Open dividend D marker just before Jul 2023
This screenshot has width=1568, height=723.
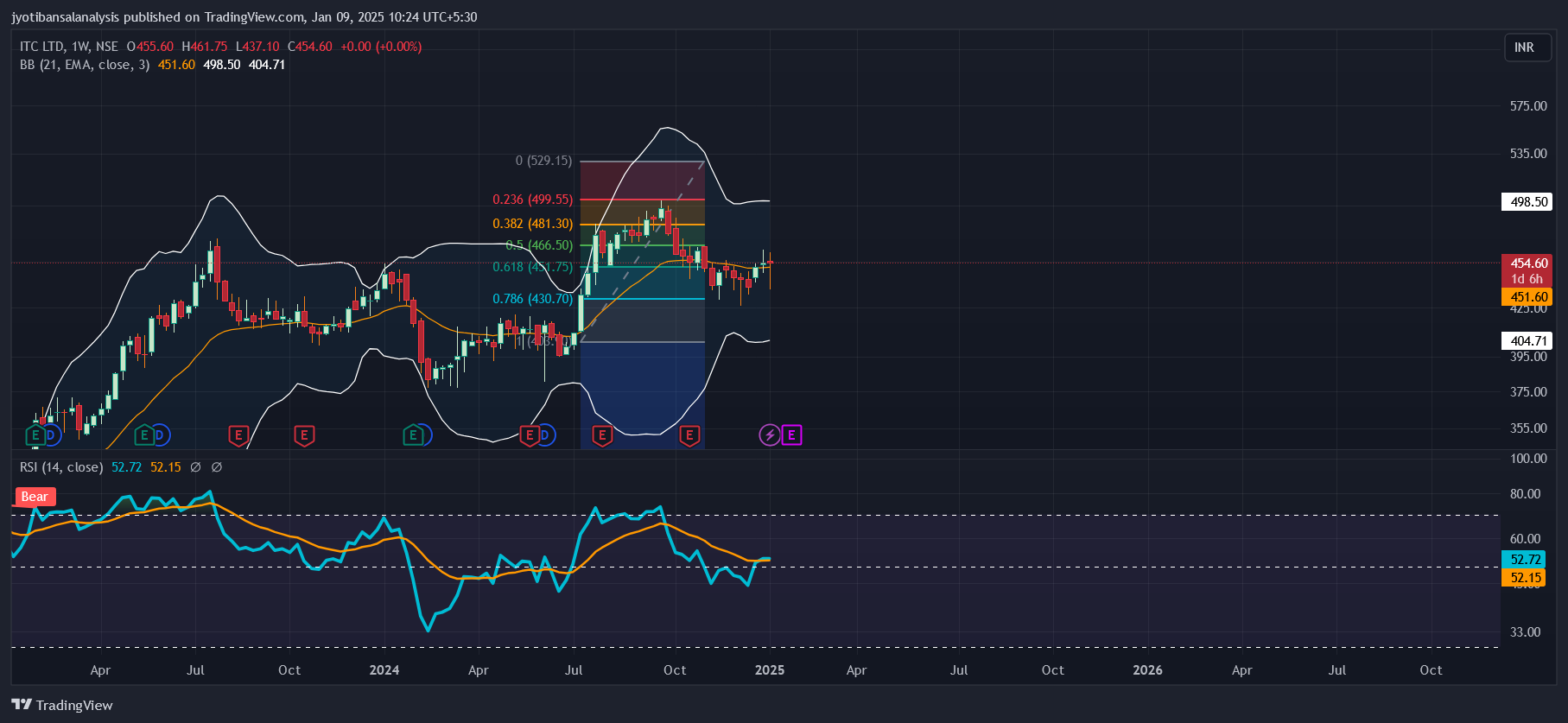161,435
